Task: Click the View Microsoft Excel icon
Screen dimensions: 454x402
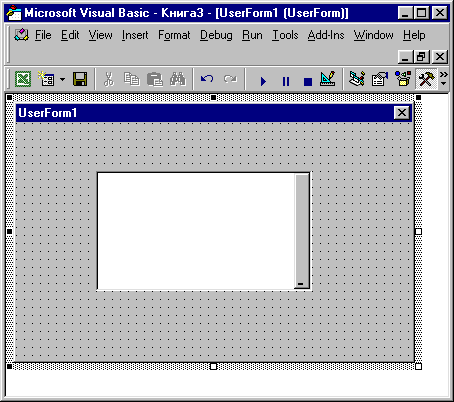Action: coord(23,79)
